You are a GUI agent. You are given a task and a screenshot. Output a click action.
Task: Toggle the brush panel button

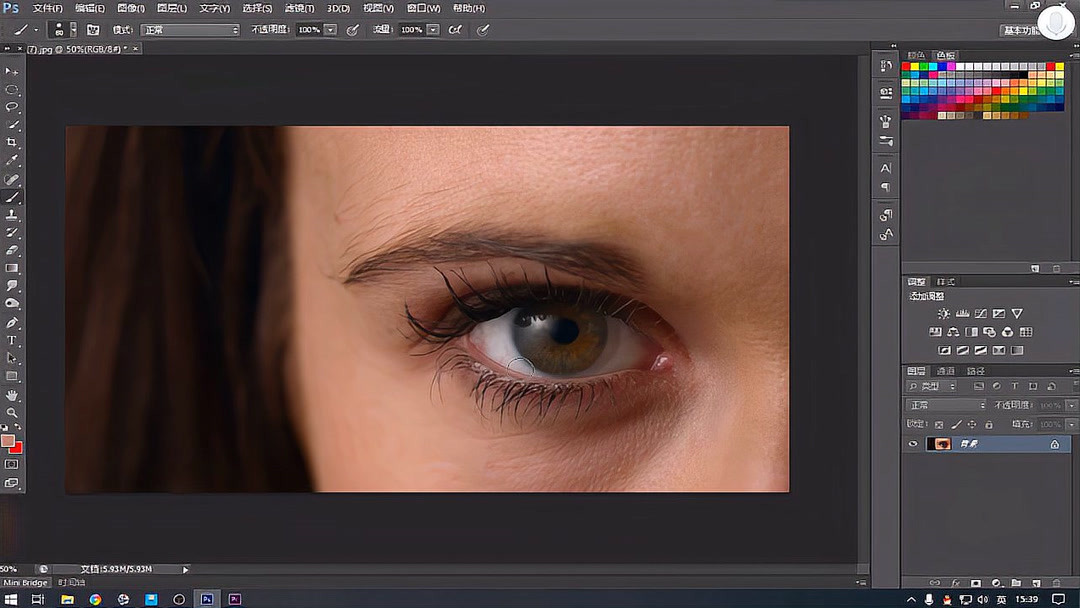coord(93,30)
